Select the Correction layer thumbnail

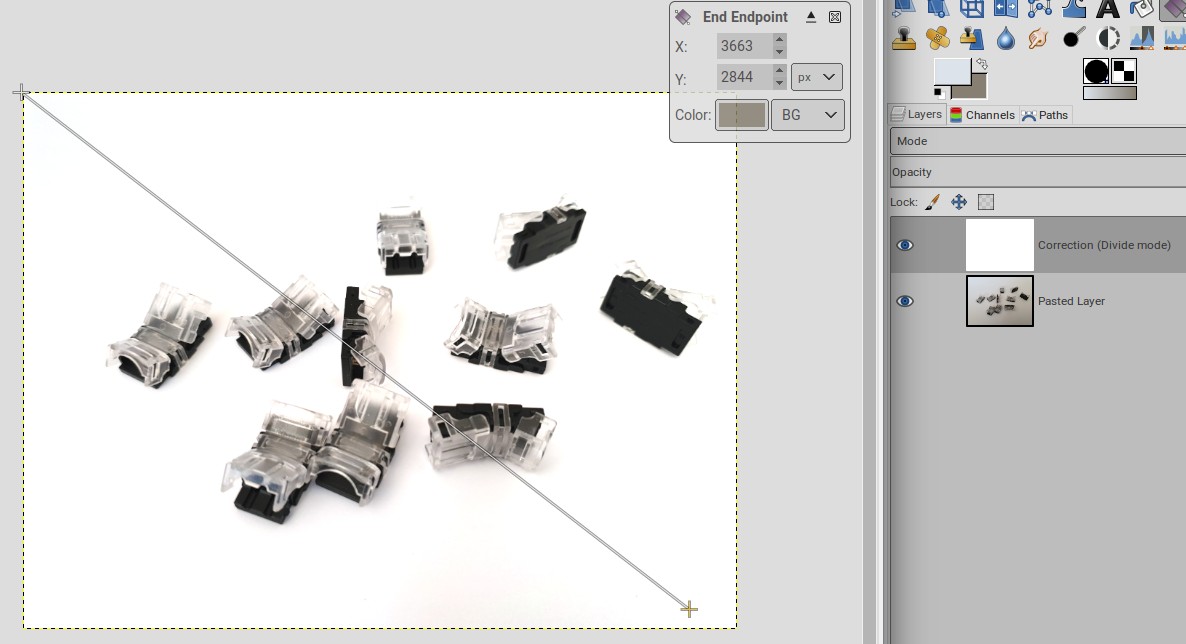[1000, 245]
